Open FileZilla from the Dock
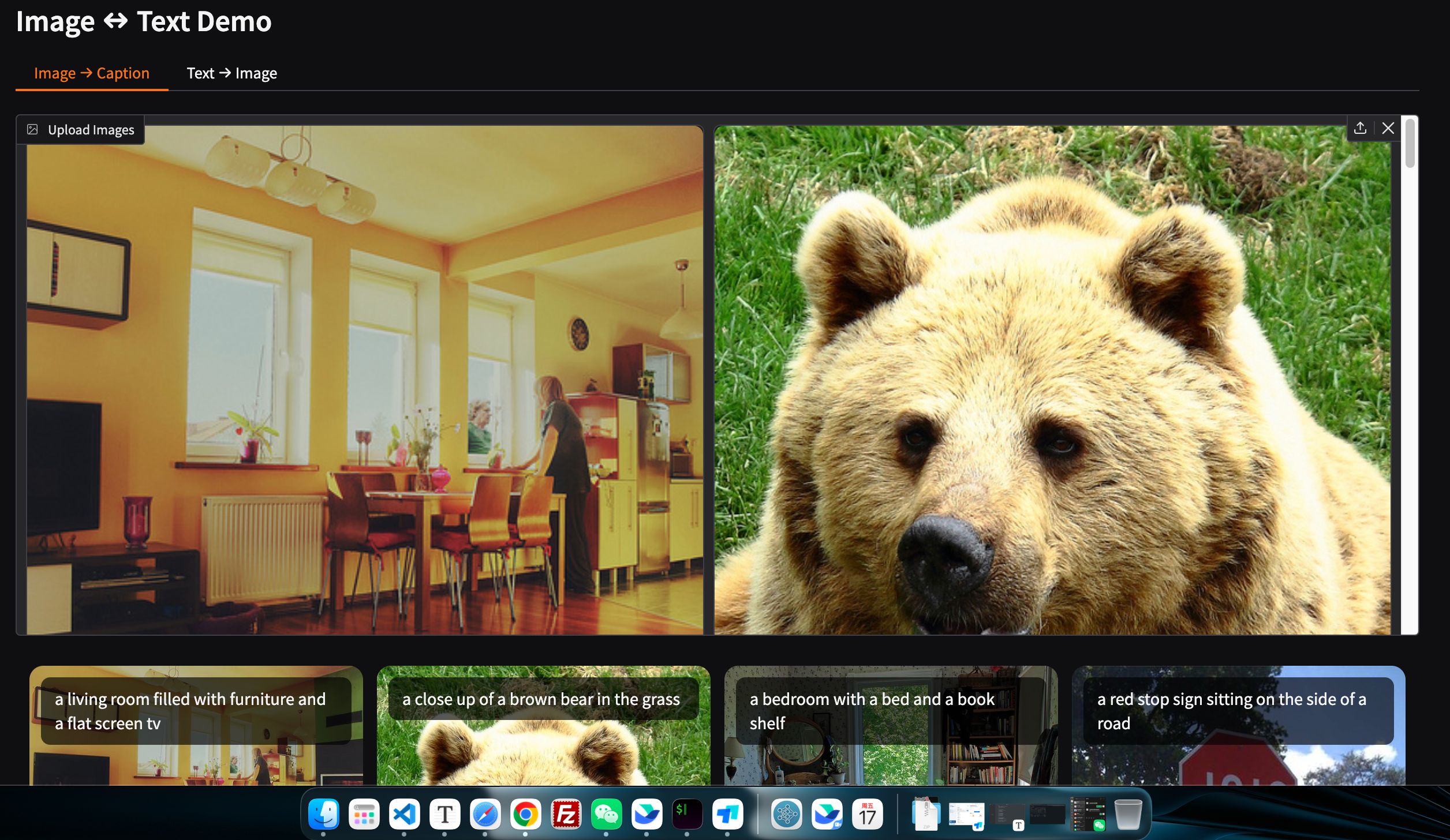This screenshot has width=1450, height=840. 566,814
